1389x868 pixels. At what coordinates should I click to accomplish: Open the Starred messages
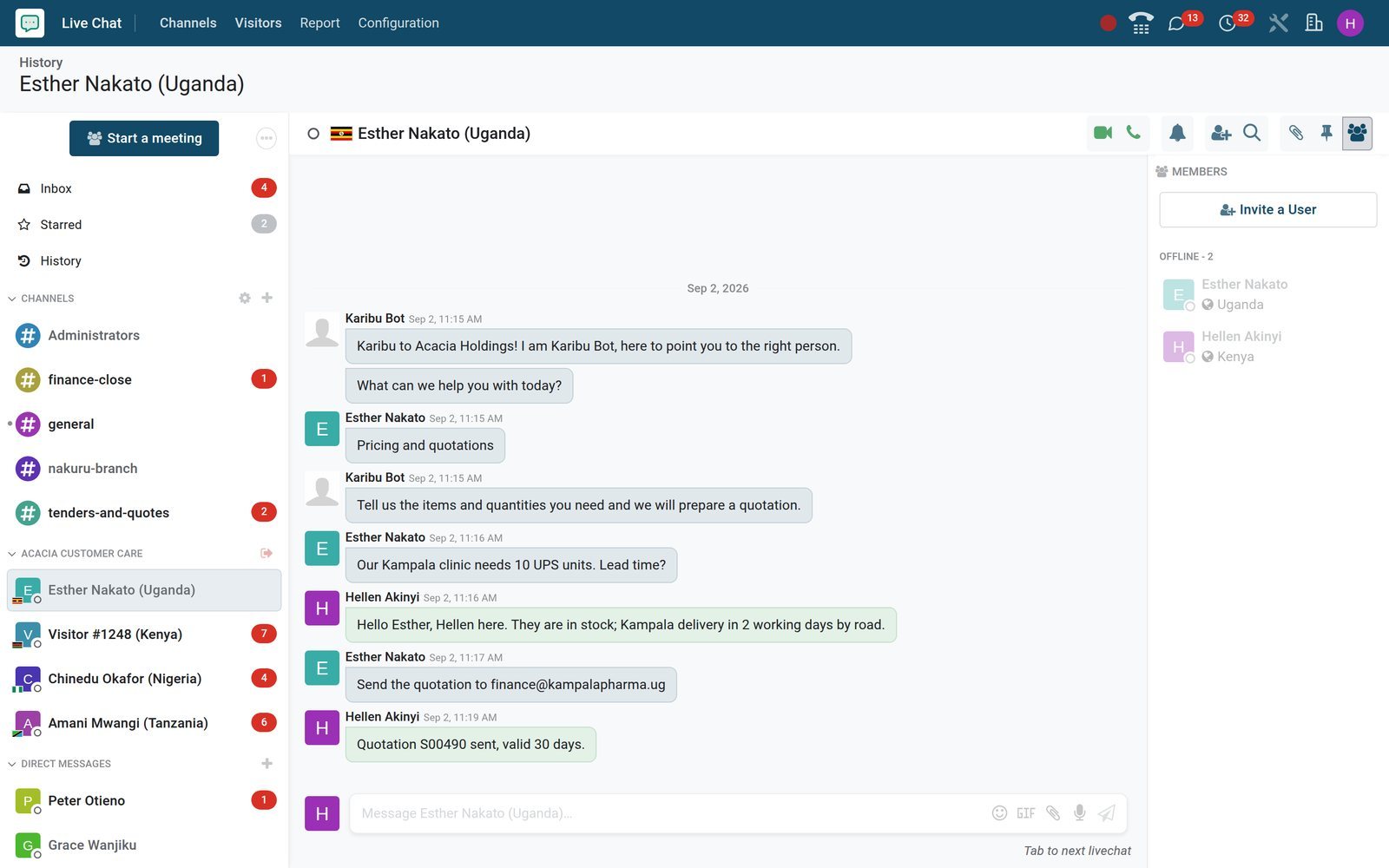[144, 224]
